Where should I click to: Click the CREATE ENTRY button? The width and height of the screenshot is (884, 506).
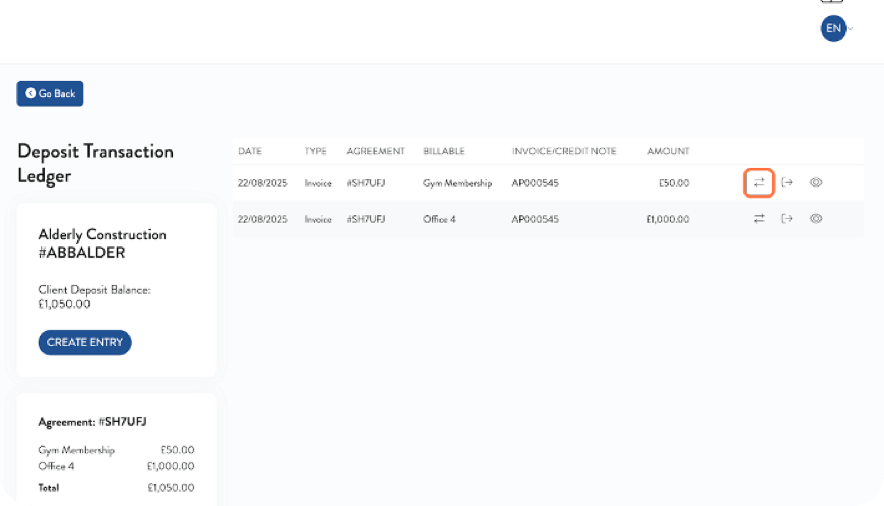pyautogui.click(x=85, y=342)
